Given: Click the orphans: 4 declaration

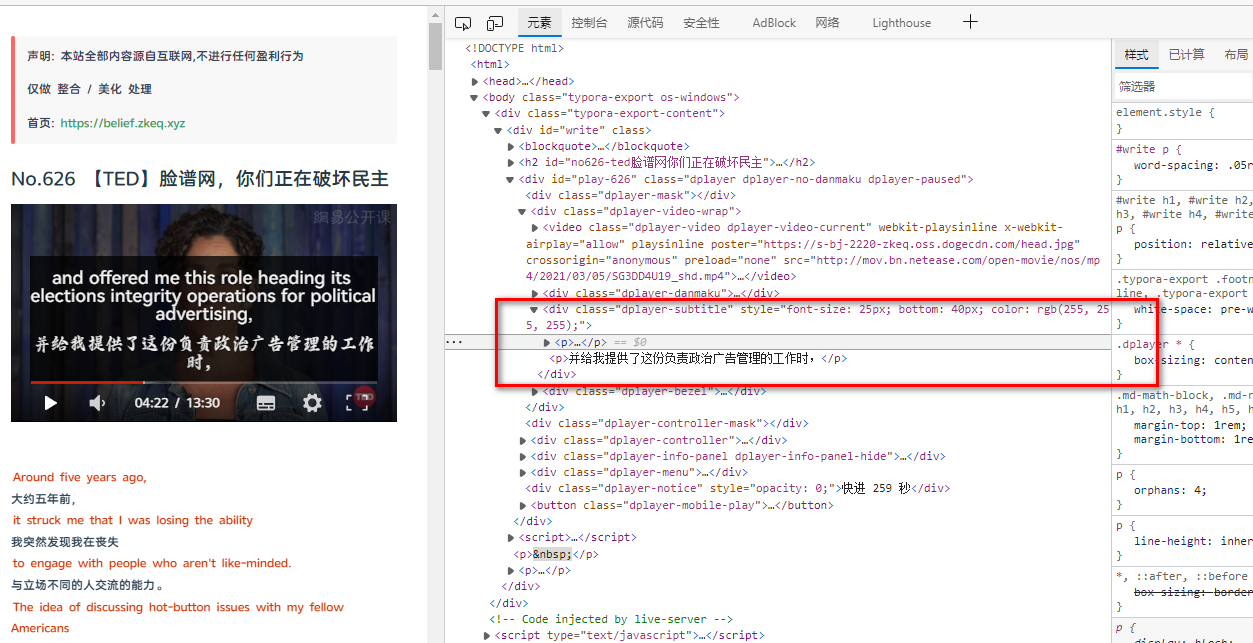Looking at the screenshot, I should pos(1170,490).
